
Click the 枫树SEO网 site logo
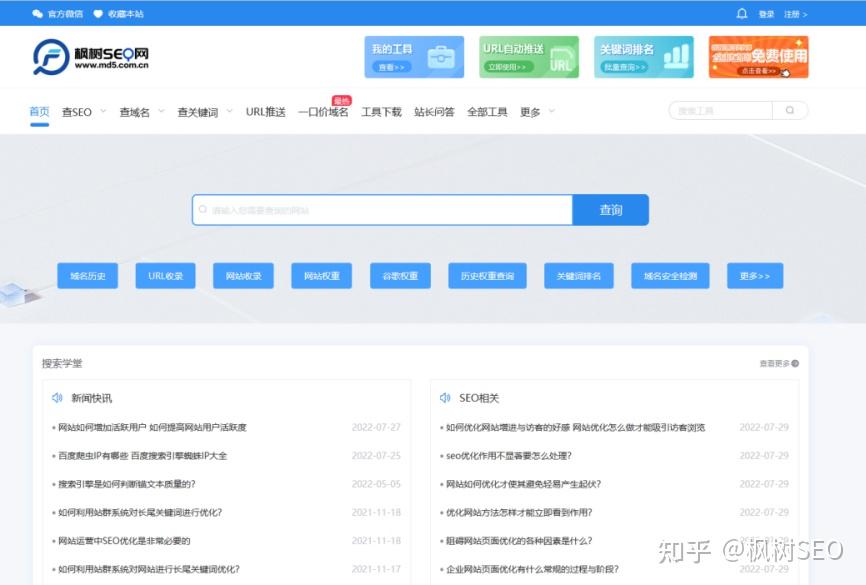pos(90,57)
